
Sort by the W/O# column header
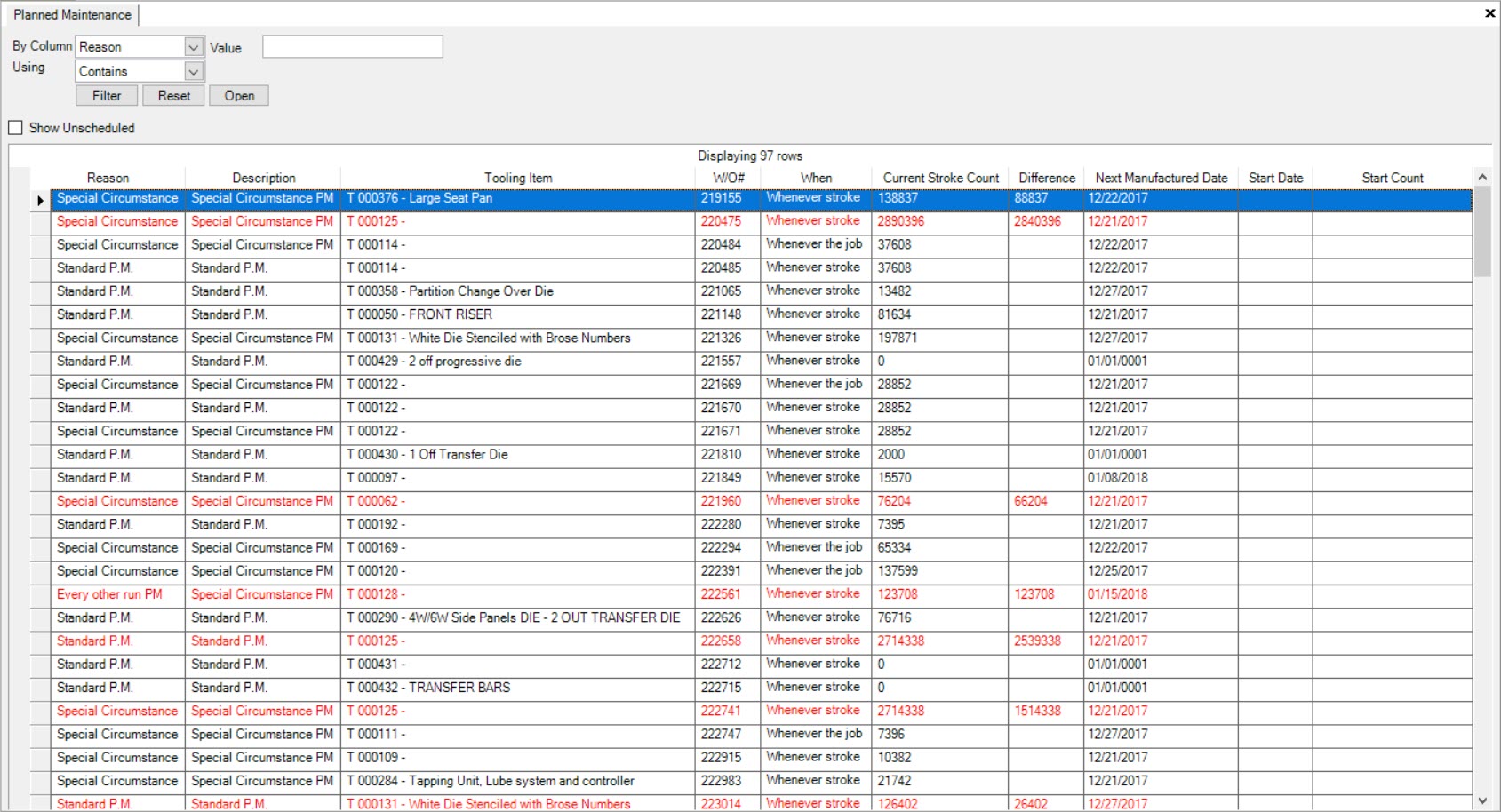(729, 178)
